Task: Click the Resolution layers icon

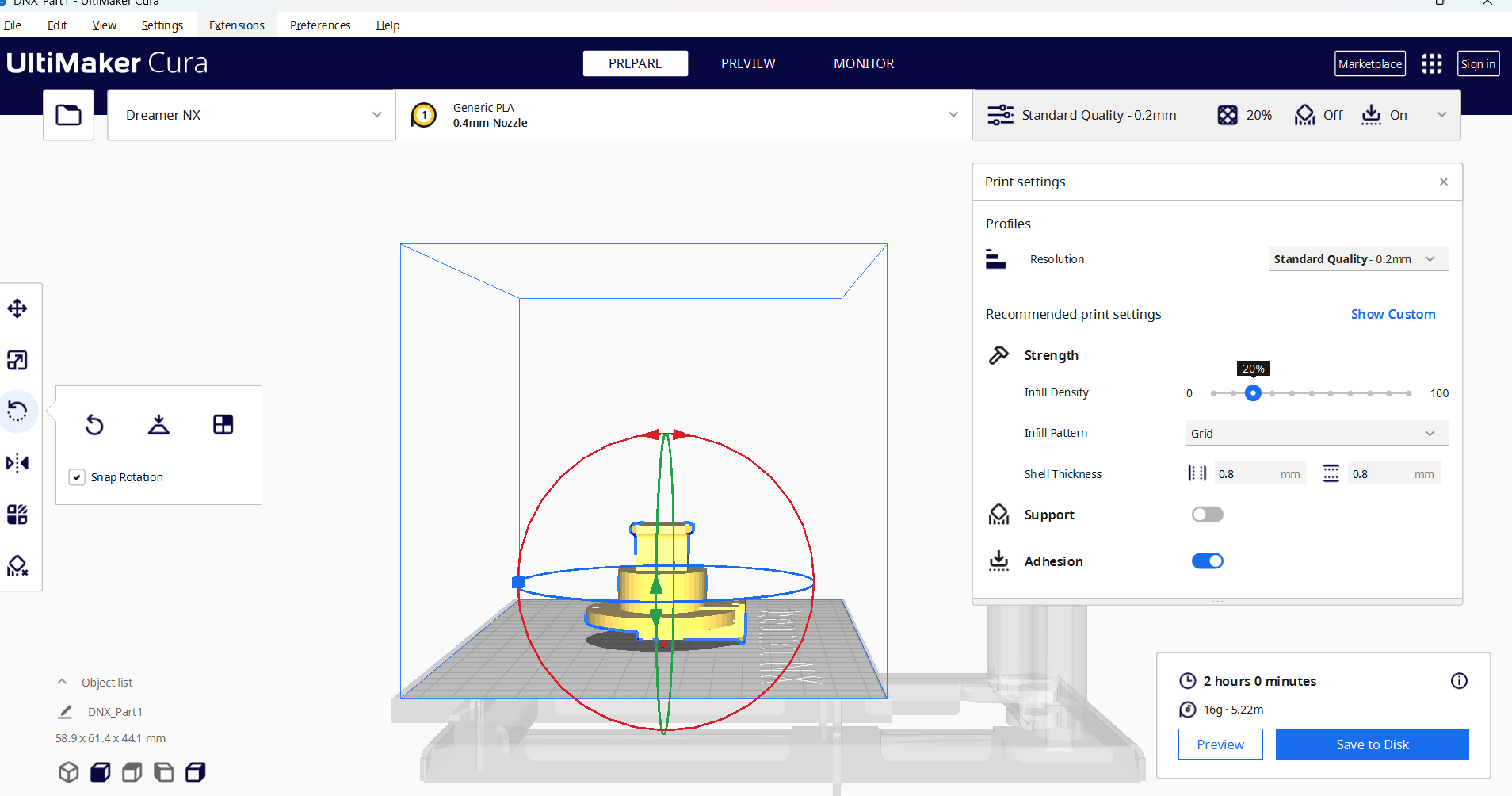Action: click(x=996, y=259)
